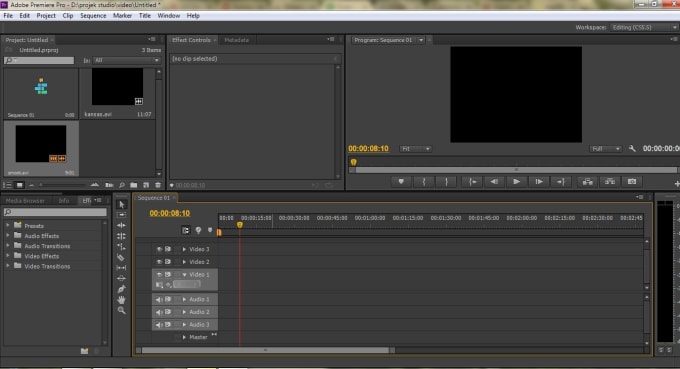This screenshot has height=369, width=680.
Task: Select the Zoom magnifier tool
Action: tap(121, 310)
